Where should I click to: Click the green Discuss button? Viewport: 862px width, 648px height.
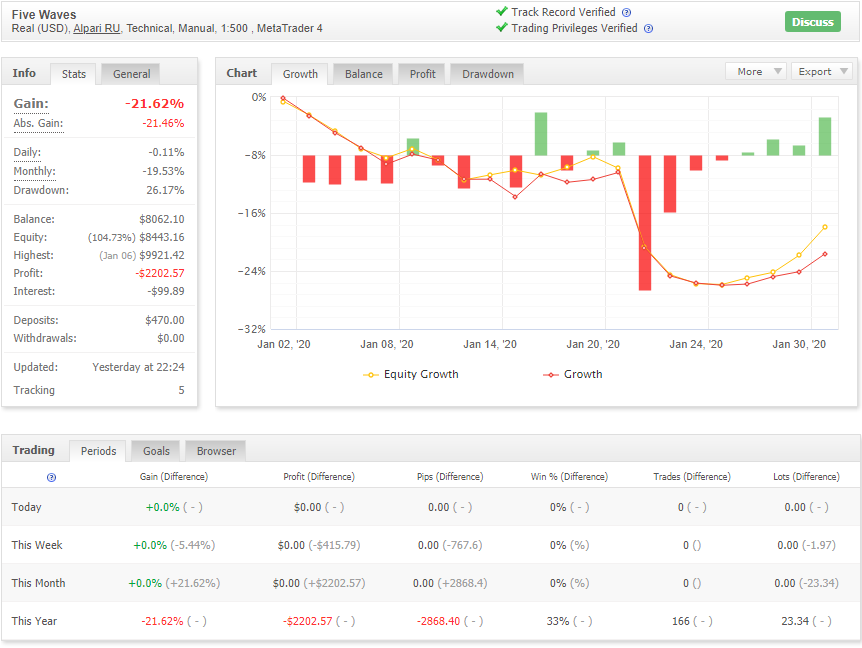tap(813, 22)
